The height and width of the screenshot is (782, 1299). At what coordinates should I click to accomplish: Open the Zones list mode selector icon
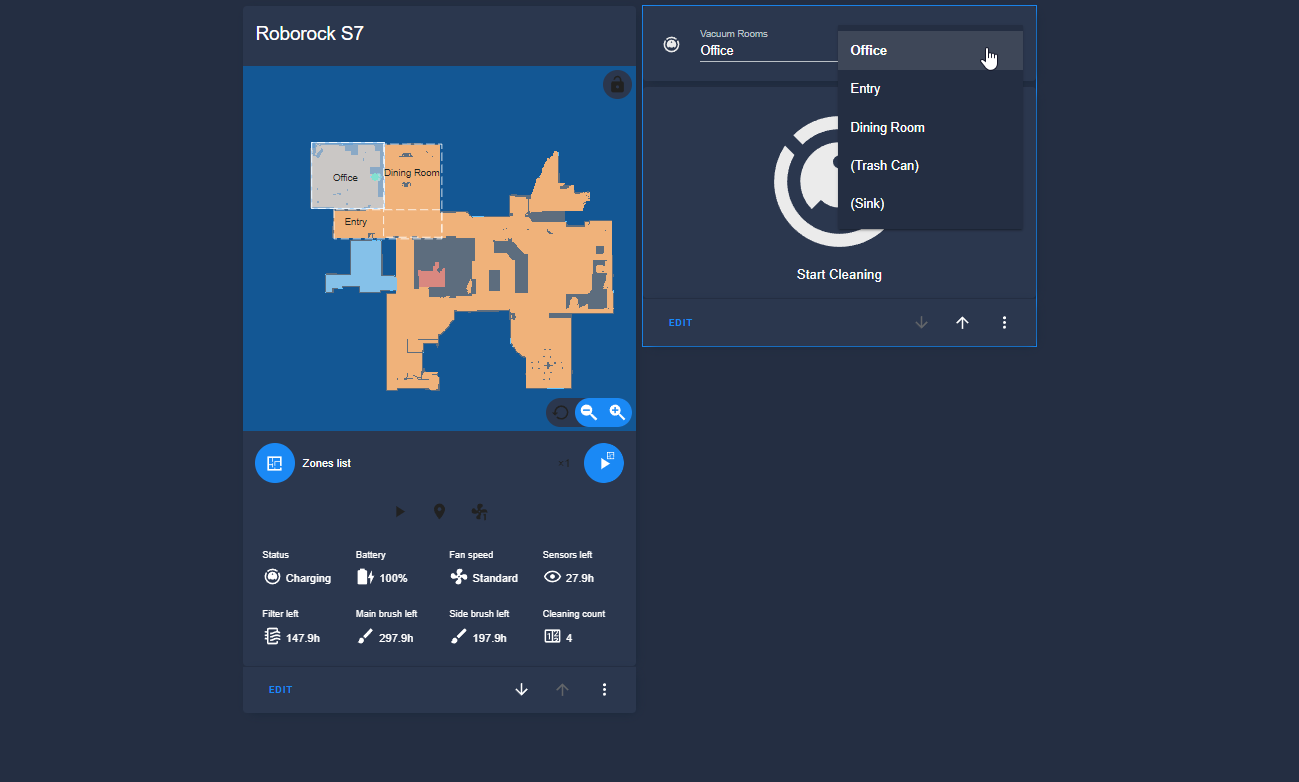coord(275,463)
